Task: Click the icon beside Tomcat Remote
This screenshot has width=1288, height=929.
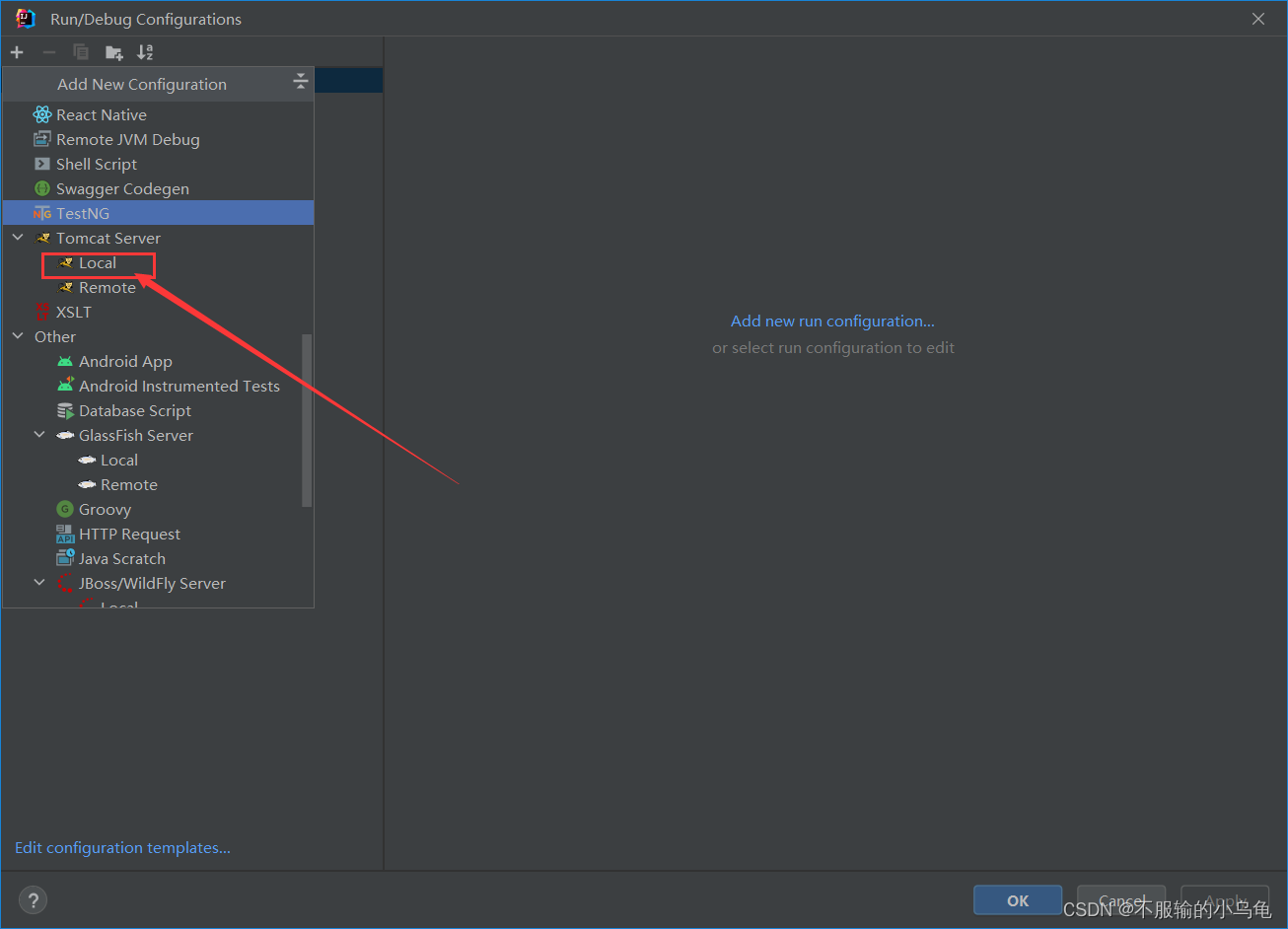Action: [x=65, y=287]
